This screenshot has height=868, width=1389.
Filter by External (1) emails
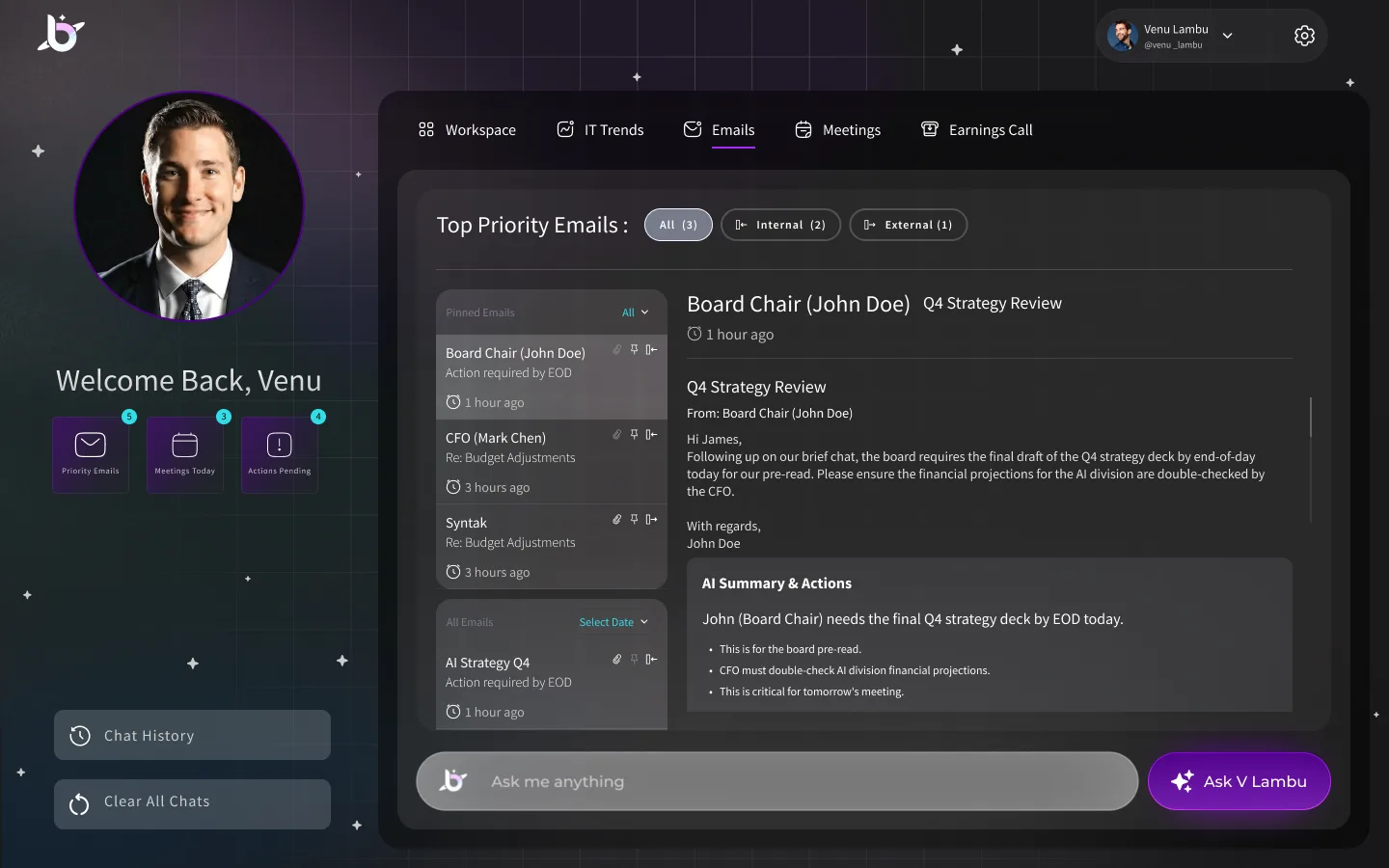(x=908, y=225)
